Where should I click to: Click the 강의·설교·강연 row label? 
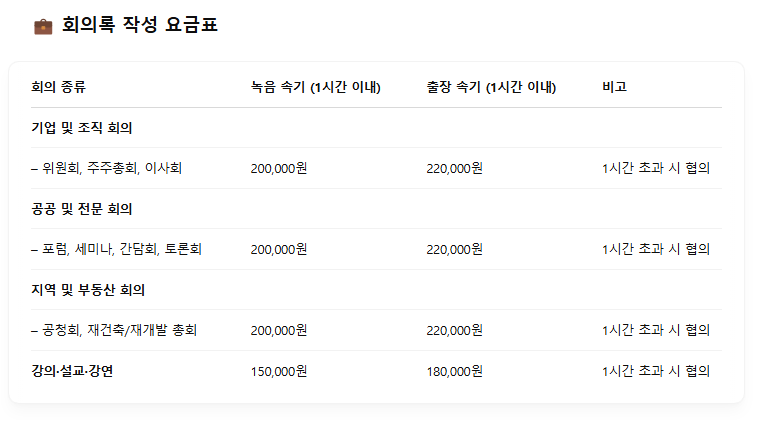pos(72,371)
